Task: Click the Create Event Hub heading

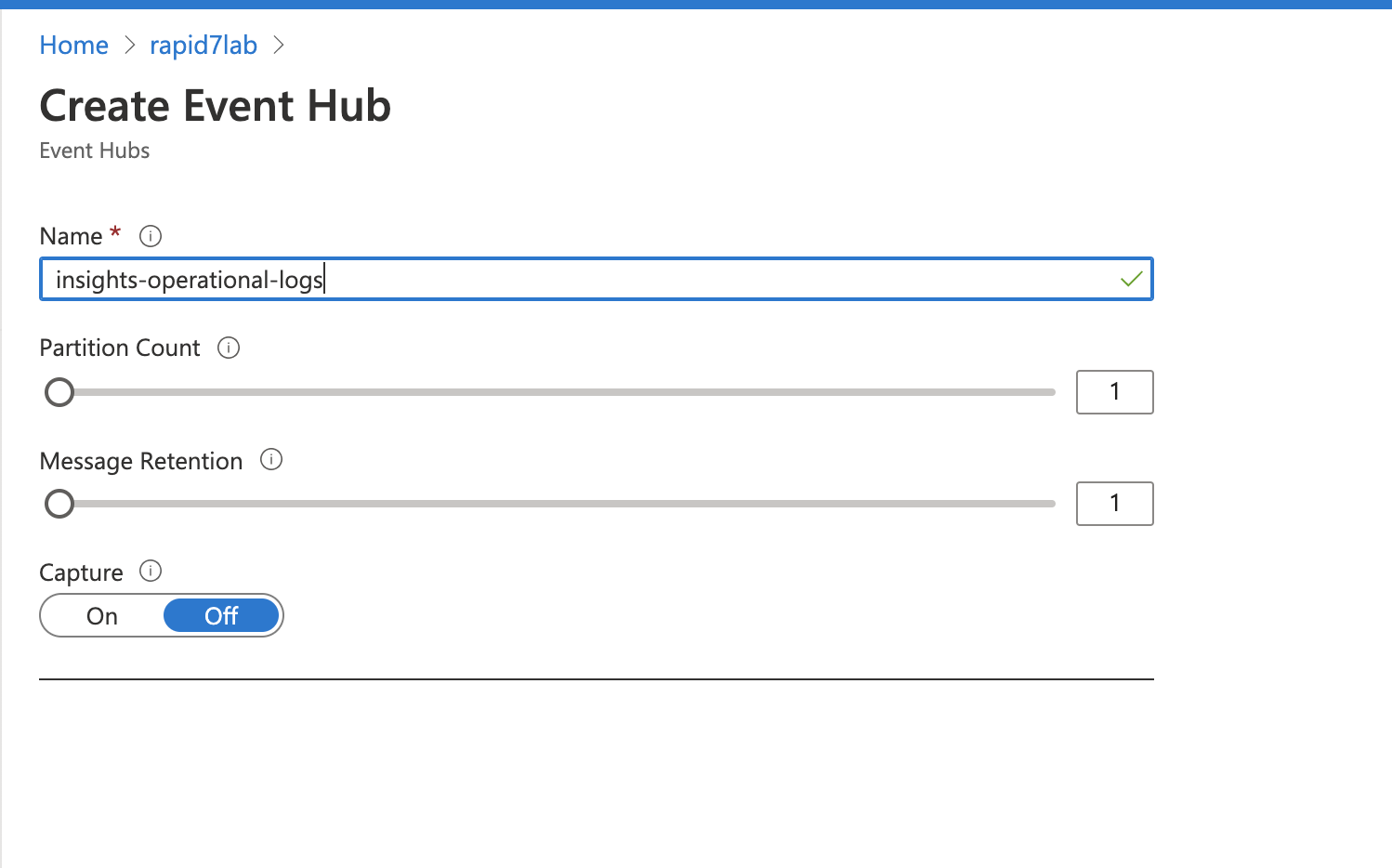Action: tap(216, 105)
